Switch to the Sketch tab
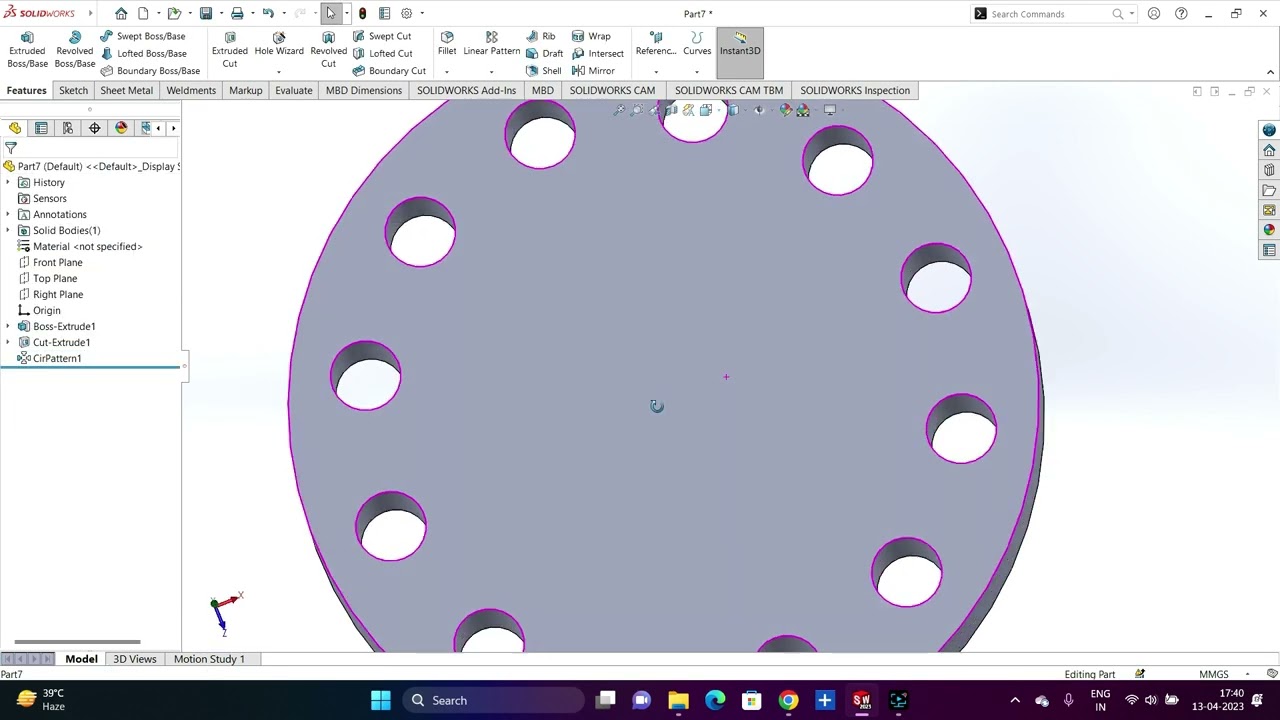Screen dimensions: 1280x720 click(x=73, y=90)
